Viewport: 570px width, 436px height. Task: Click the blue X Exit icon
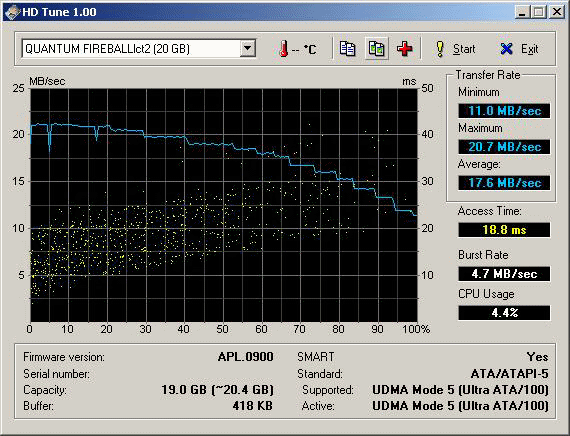pyautogui.click(x=506, y=49)
